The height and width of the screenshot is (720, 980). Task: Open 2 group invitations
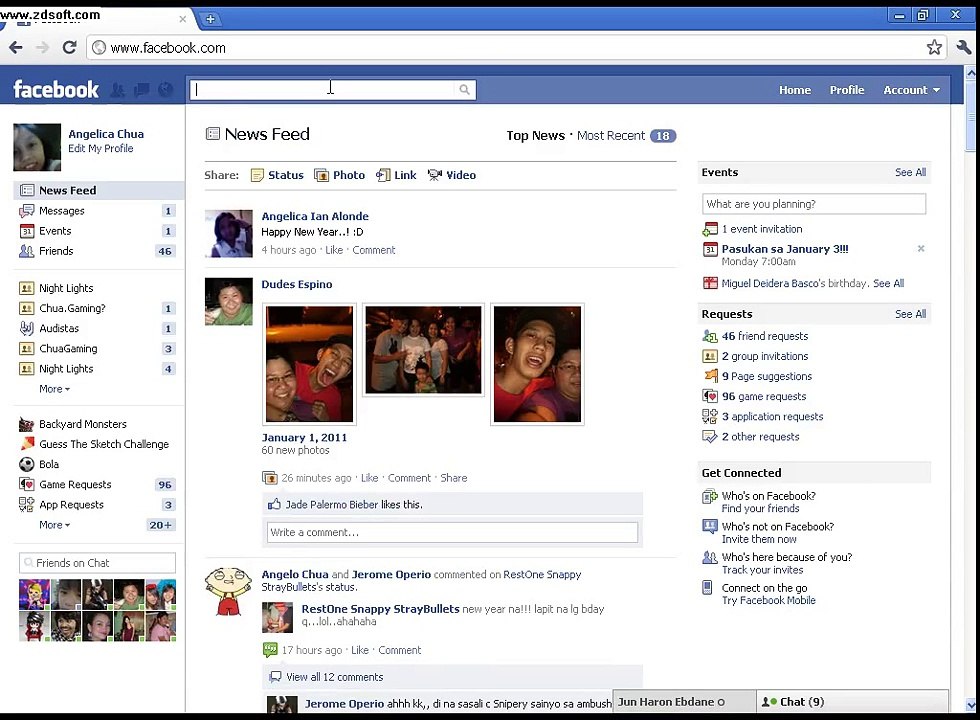click(x=764, y=356)
